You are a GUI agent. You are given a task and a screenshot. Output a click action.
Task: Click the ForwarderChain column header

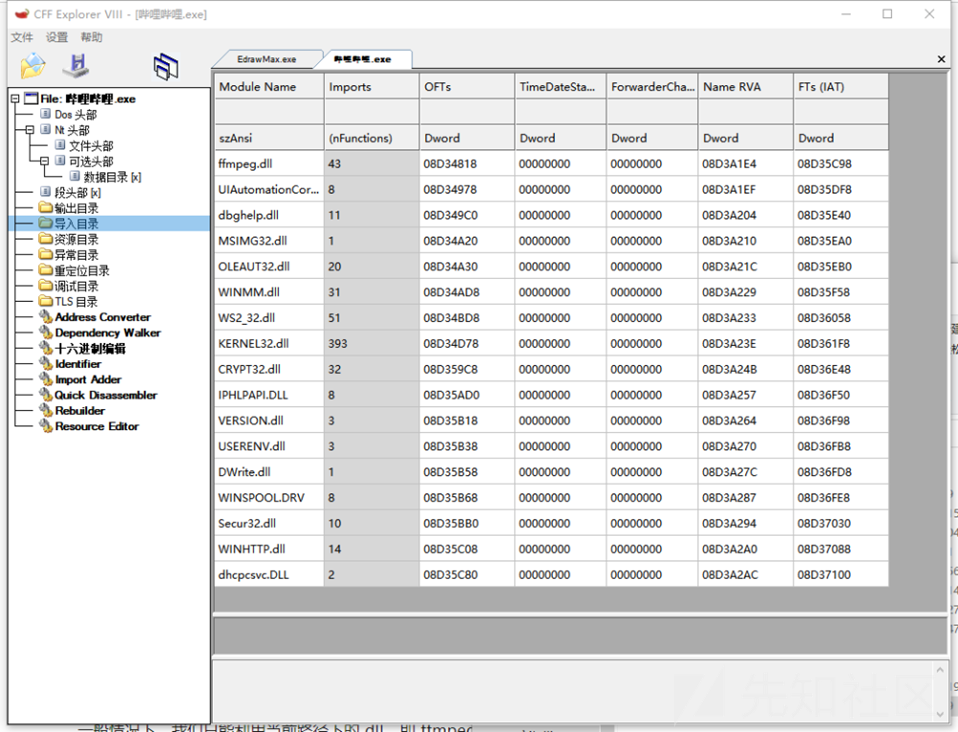[652, 87]
